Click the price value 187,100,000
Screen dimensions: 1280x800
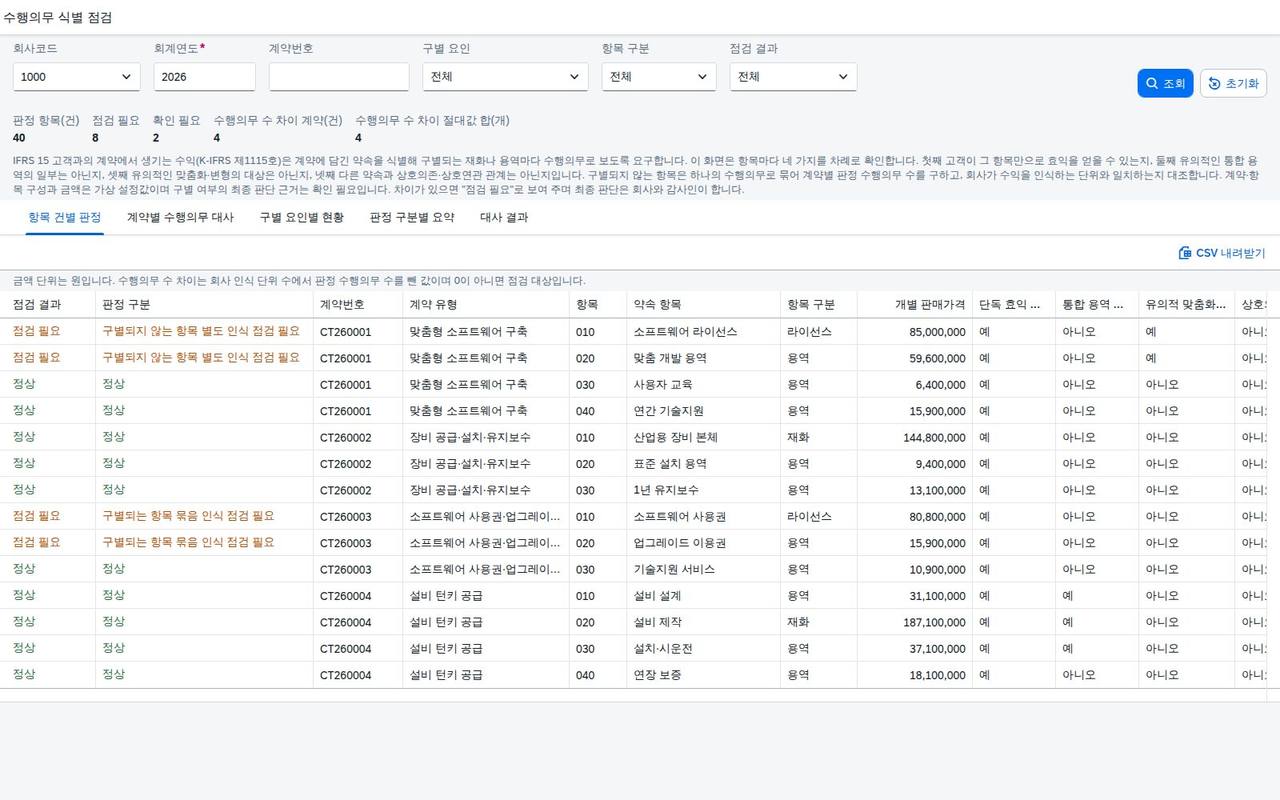coord(934,622)
